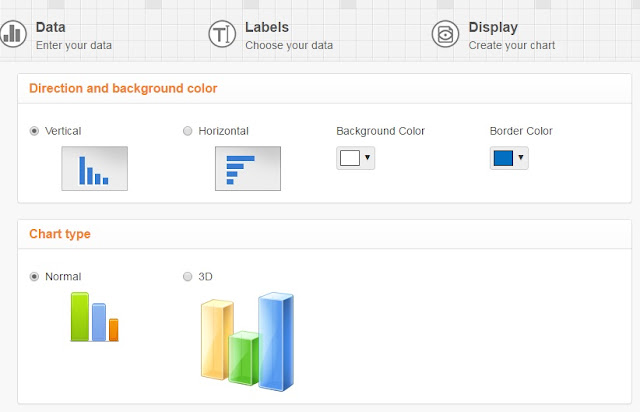Viewport: 640px width, 412px height.
Task: Switch to the Labels step heading
Action: click(x=267, y=27)
